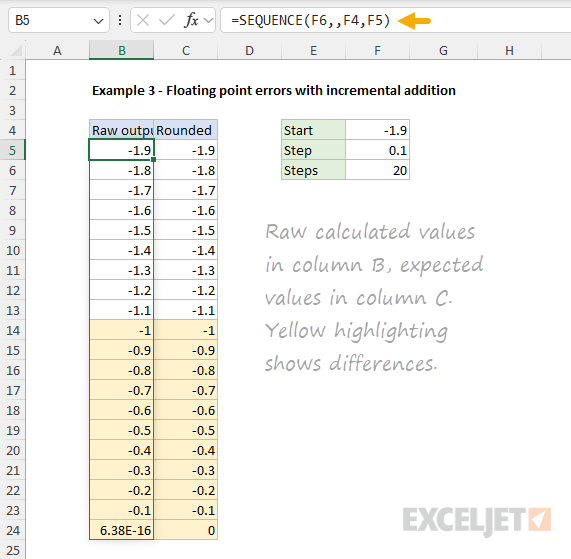This screenshot has height=559, width=571.
Task: Select cell C24 containing 0
Action: (x=186, y=530)
